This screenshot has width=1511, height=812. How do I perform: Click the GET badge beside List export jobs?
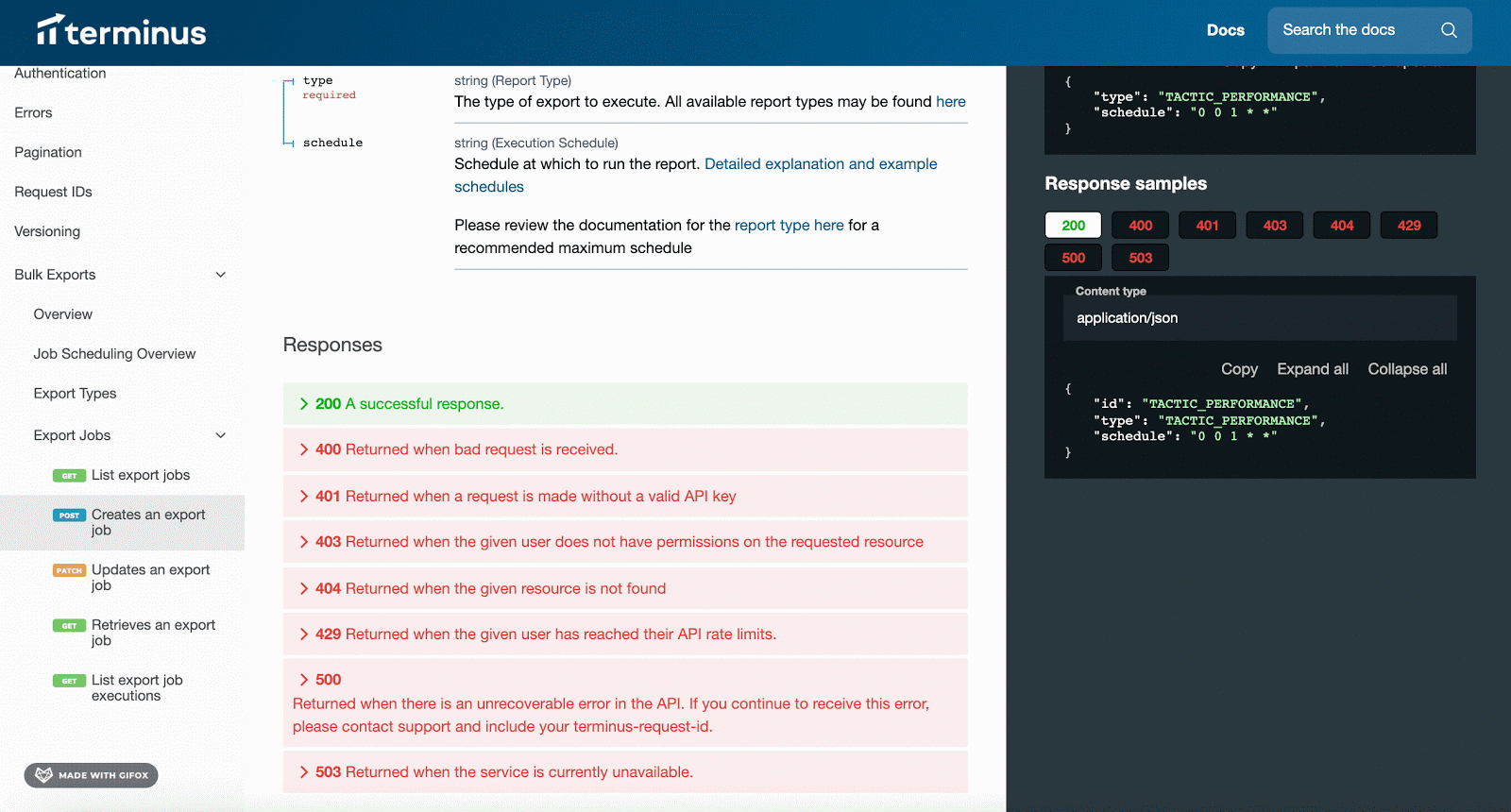pyautogui.click(x=69, y=476)
